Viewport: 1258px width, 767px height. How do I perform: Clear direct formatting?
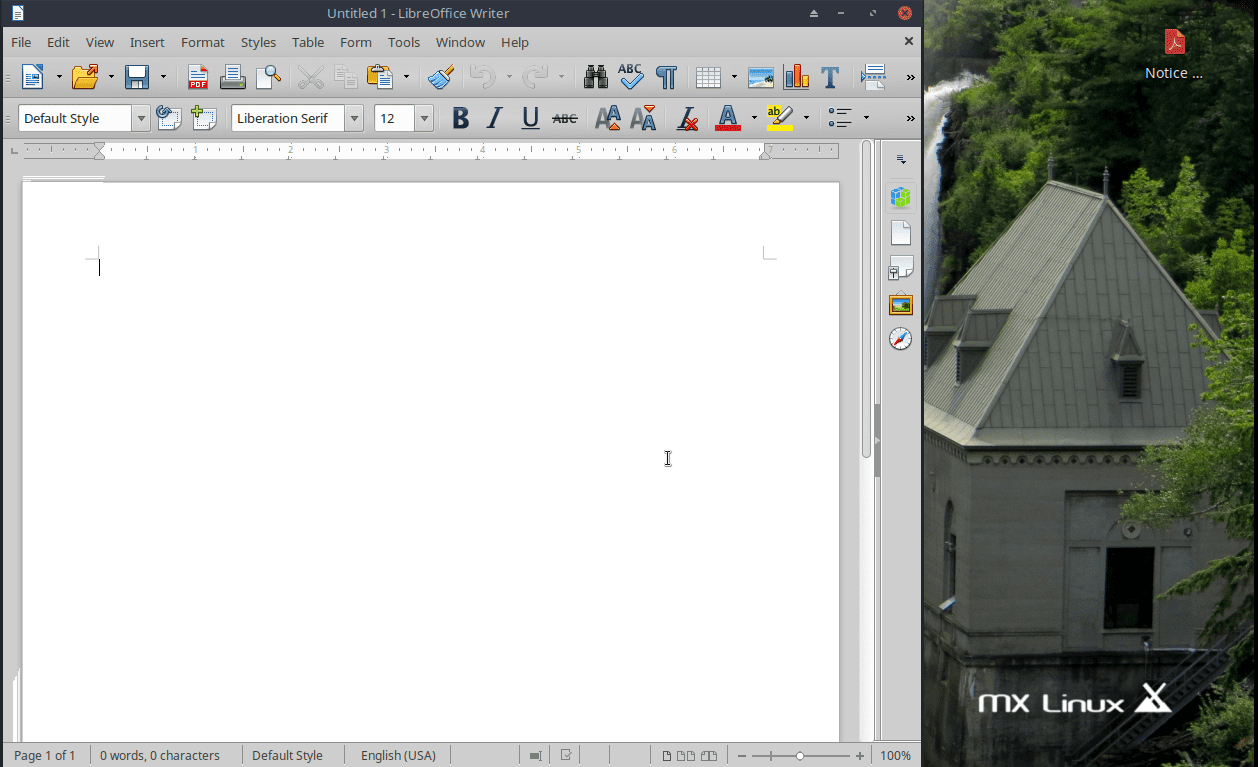pos(687,118)
